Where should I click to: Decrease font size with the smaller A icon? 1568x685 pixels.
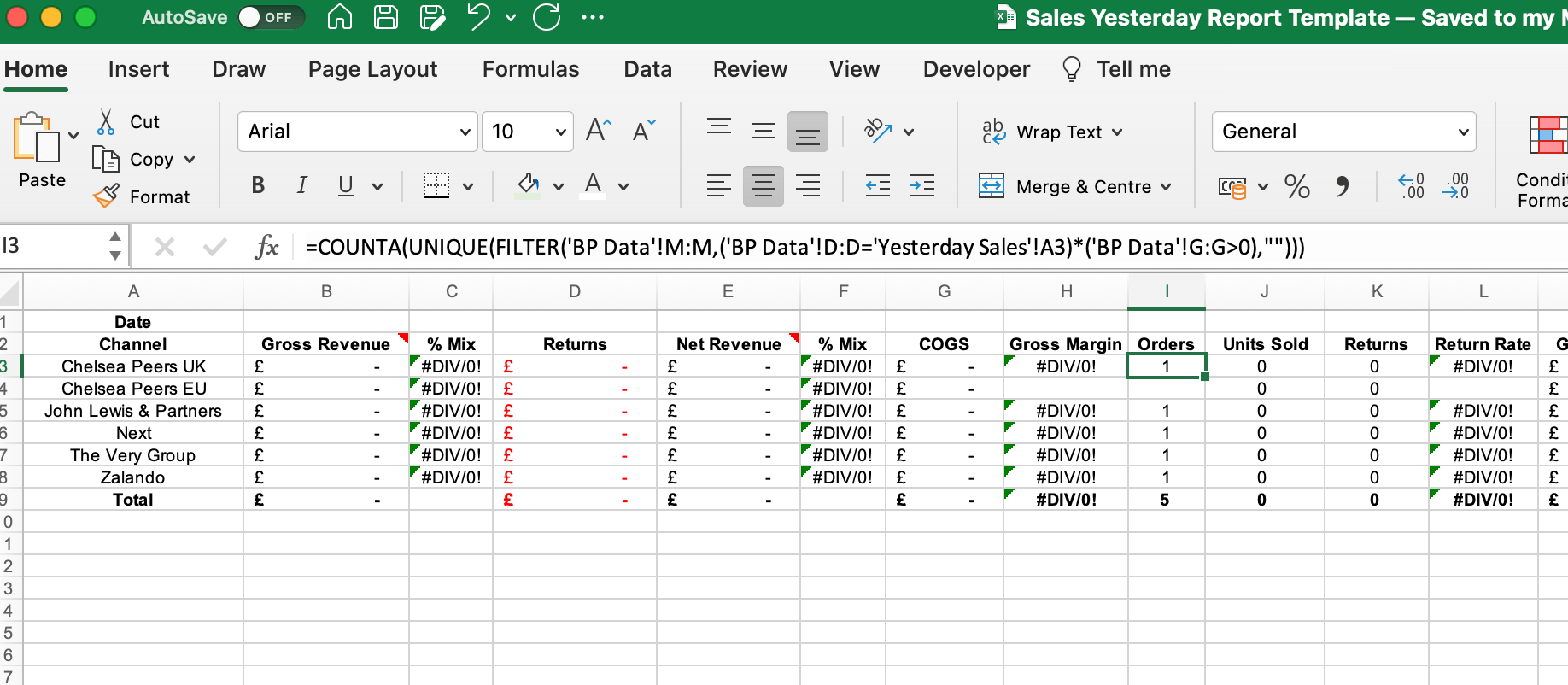[x=644, y=131]
